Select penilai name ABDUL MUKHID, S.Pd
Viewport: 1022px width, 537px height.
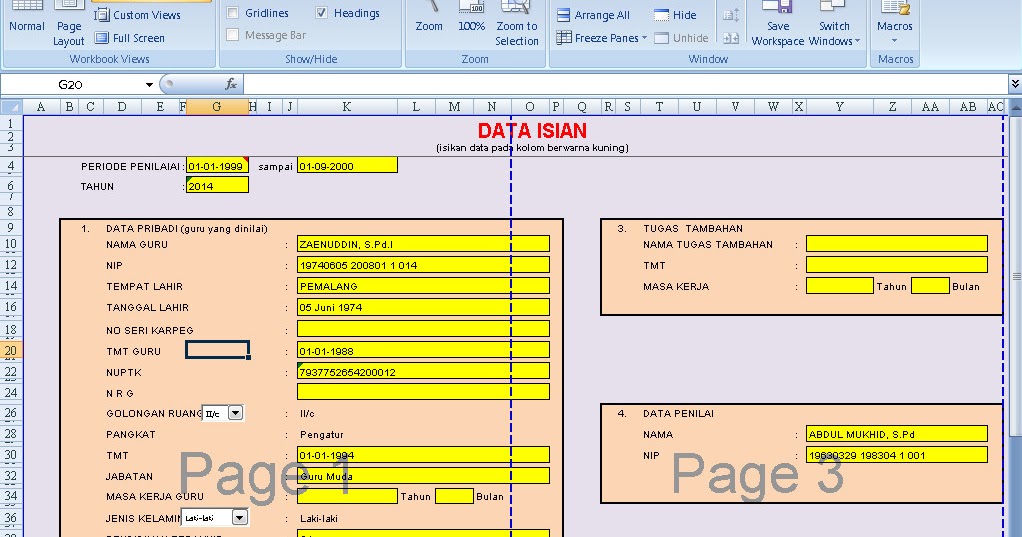(896, 434)
